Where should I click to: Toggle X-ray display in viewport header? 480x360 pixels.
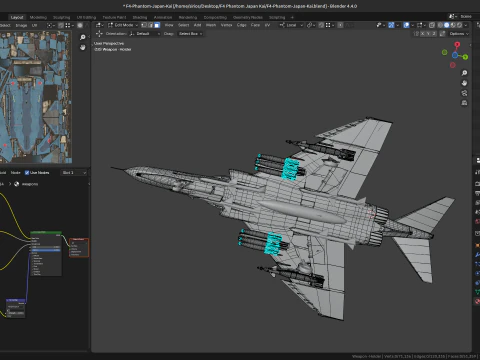(x=432, y=25)
